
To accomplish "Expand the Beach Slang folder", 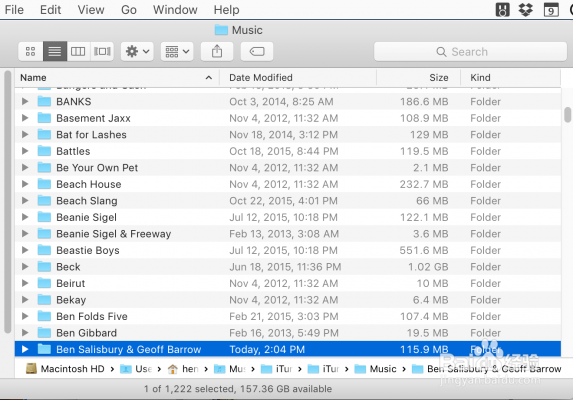I will [x=25, y=200].
